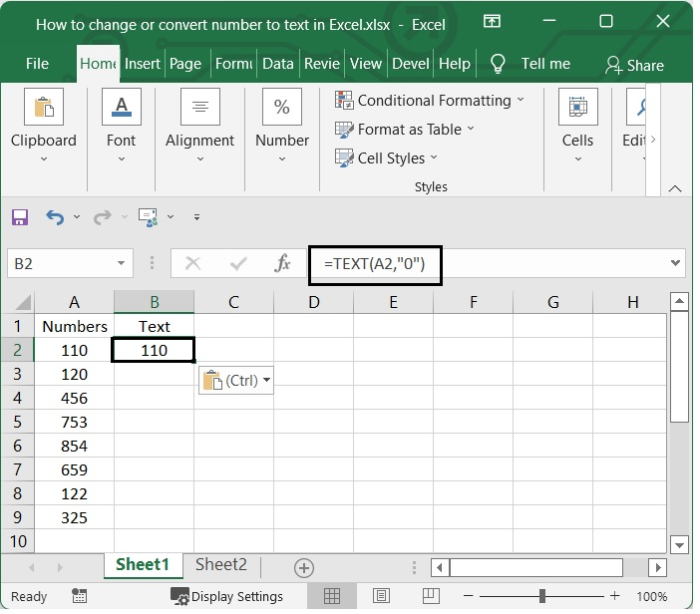Switch to Page Layout view

(x=381, y=596)
